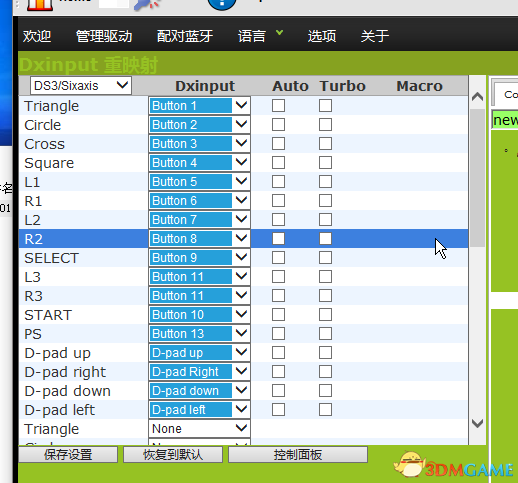This screenshot has width=518, height=483.
Task: Select the PS row label
Action: (x=33, y=334)
